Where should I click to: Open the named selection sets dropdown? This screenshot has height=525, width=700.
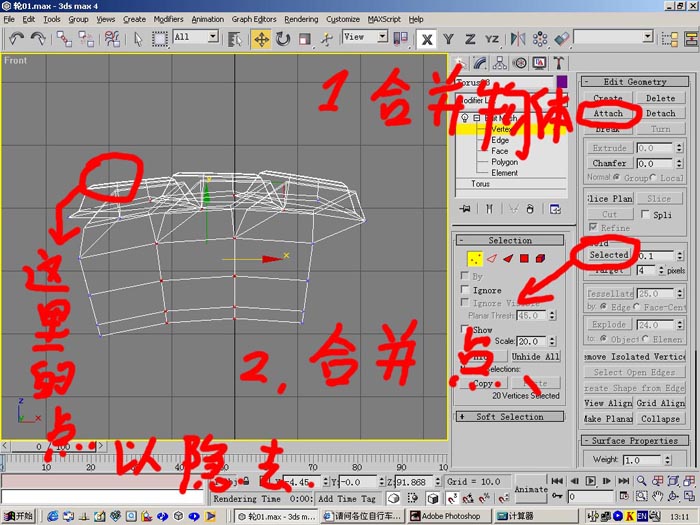(x=648, y=36)
